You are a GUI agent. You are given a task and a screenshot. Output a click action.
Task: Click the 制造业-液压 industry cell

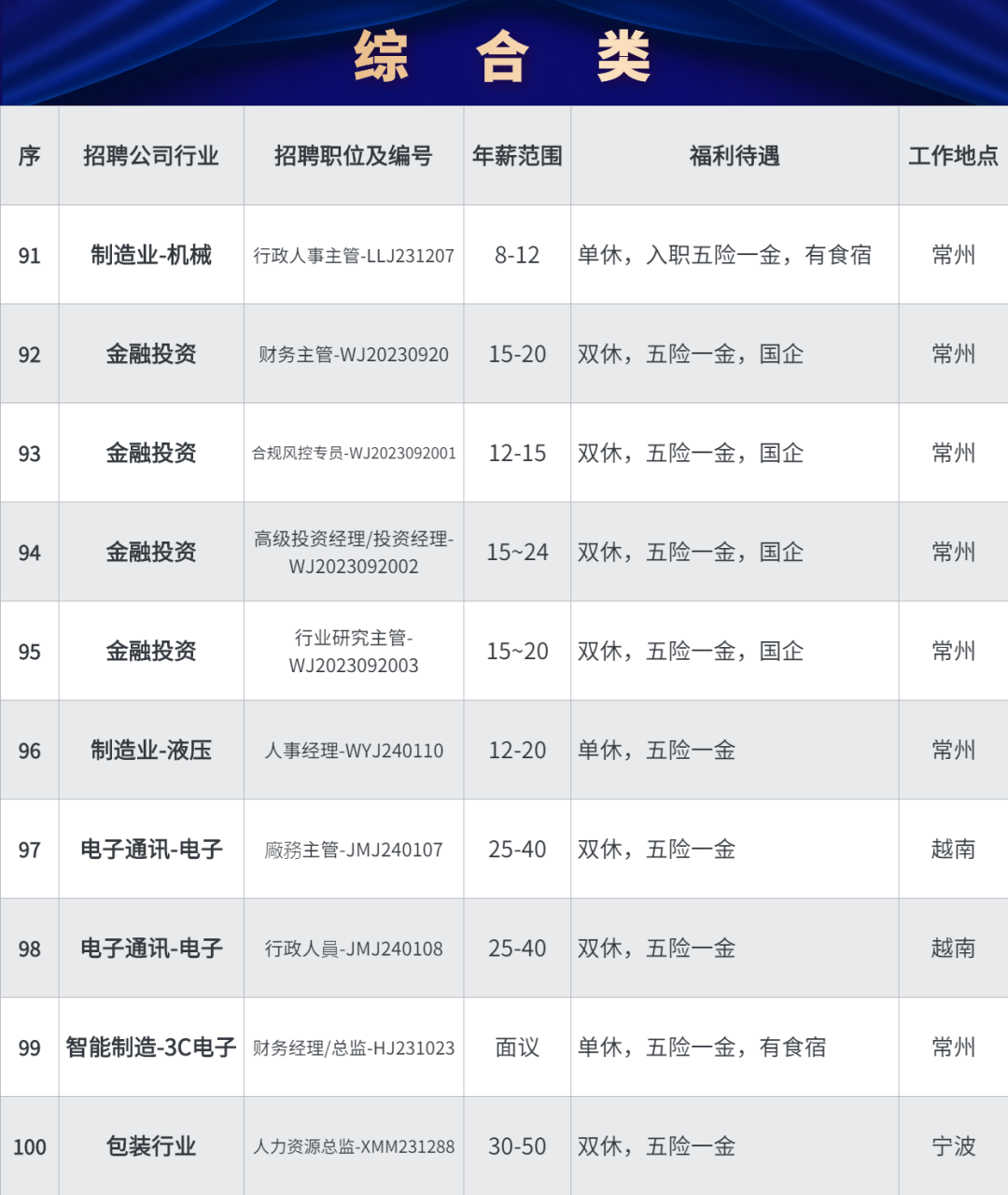pyautogui.click(x=151, y=750)
